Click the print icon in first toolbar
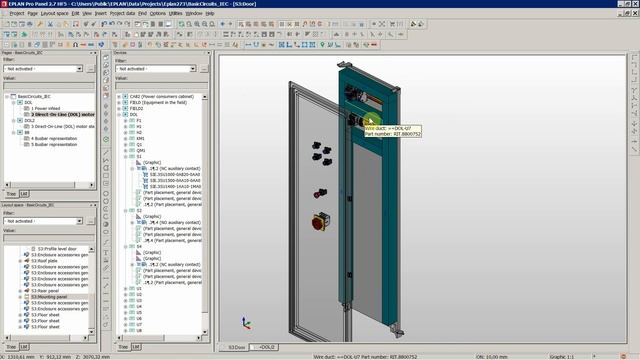 click(x=30, y=24)
